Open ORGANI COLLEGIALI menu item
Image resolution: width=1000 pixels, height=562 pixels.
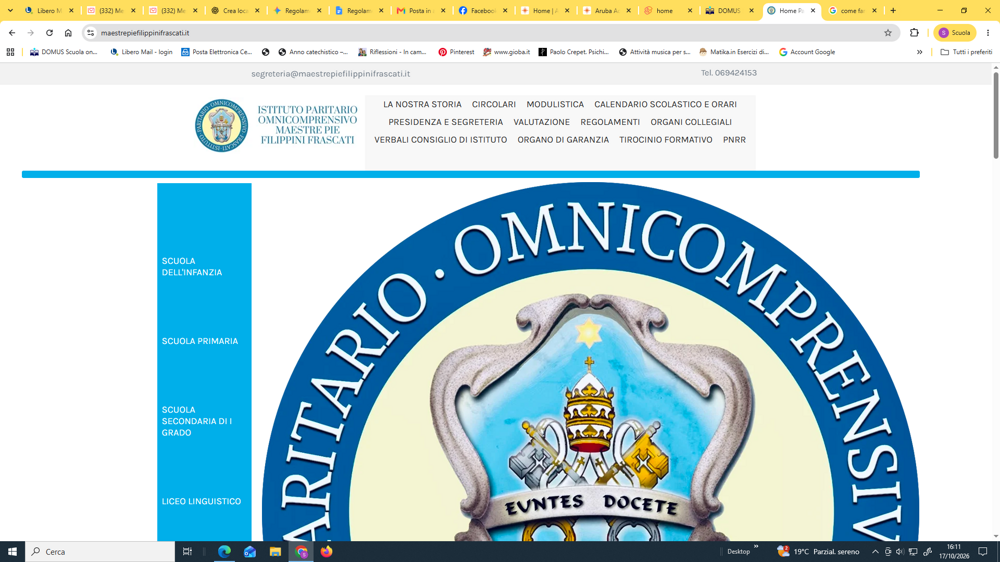(691, 122)
